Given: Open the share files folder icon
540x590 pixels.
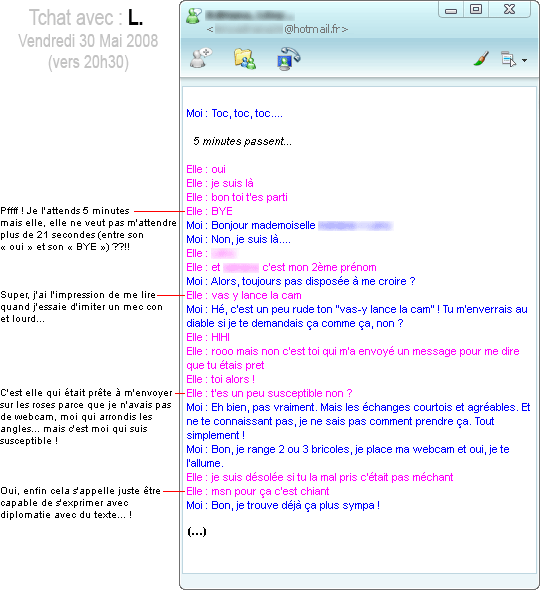Looking at the screenshot, I should tap(245, 59).
